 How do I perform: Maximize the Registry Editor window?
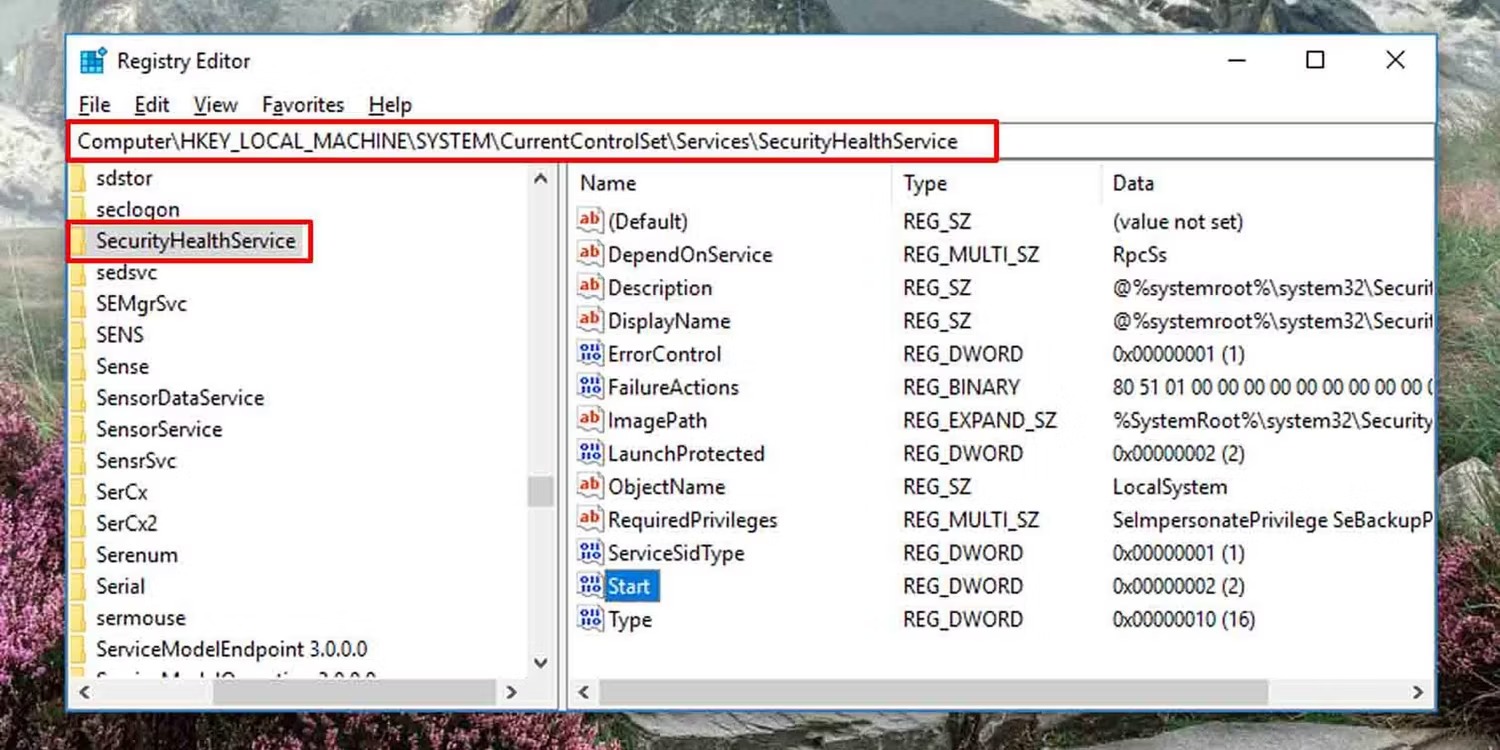(1315, 61)
